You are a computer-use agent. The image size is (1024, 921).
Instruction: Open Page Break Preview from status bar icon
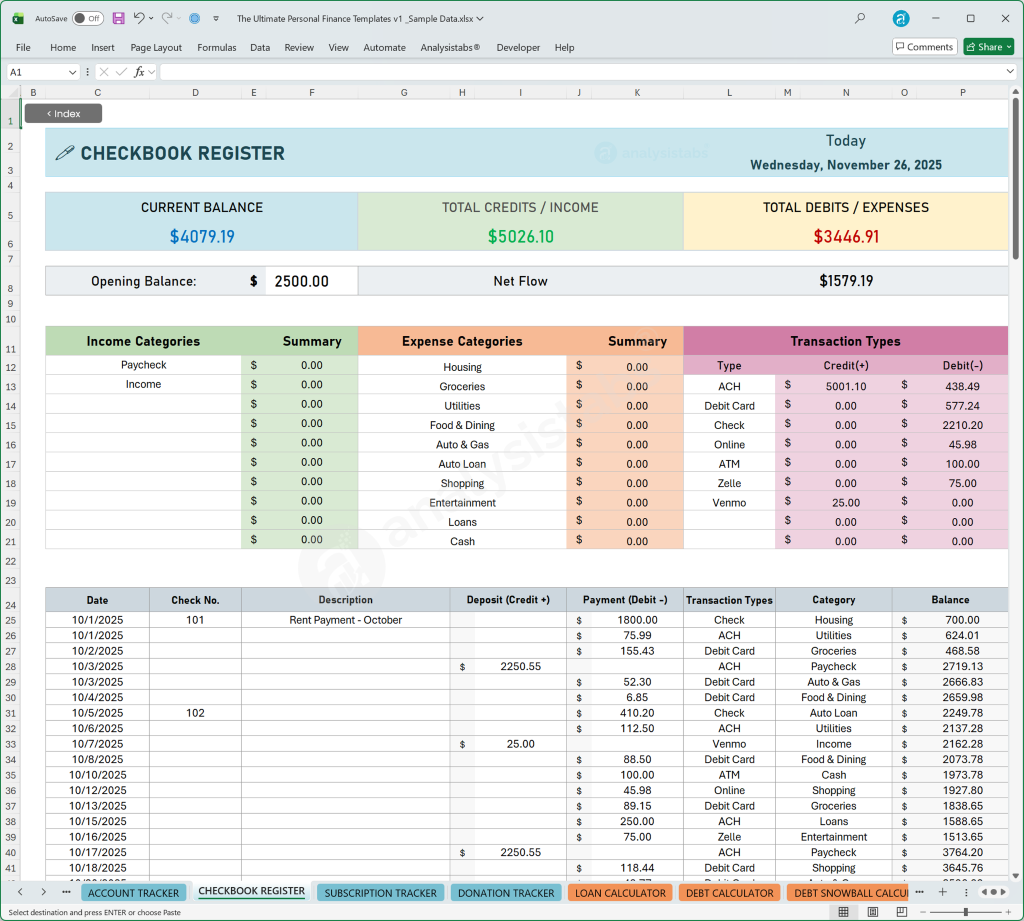coord(902,911)
